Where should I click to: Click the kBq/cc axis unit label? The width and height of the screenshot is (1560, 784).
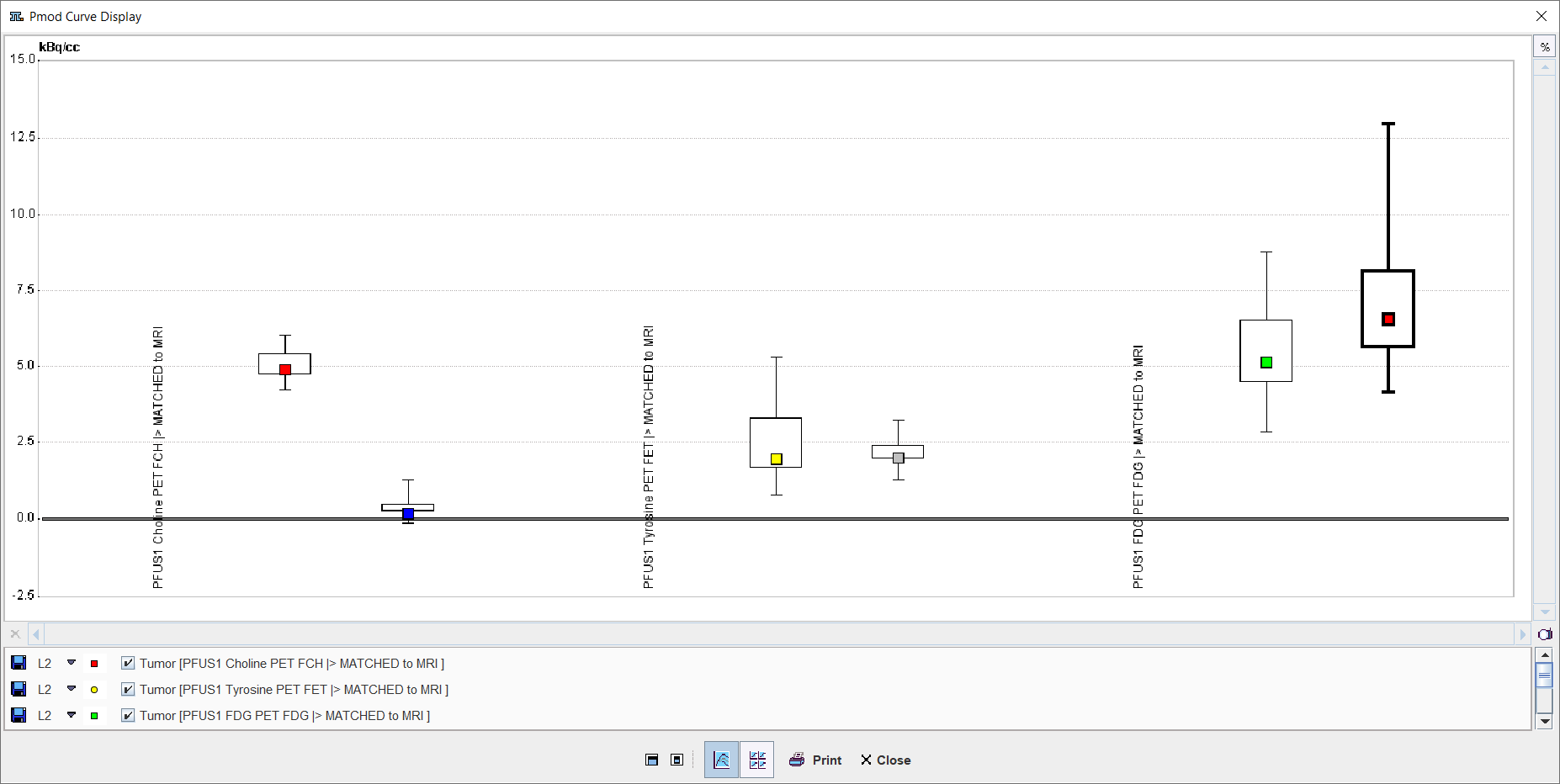[60, 47]
